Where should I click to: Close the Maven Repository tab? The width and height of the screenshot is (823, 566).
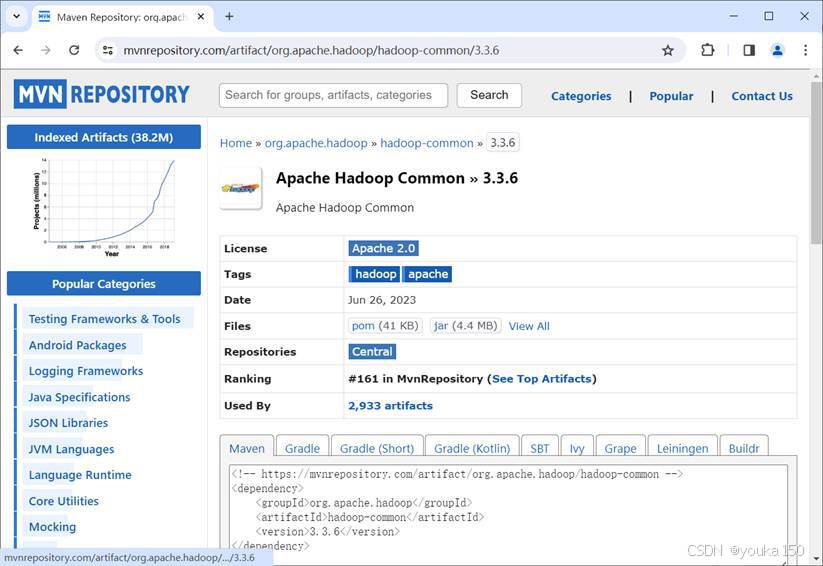[x=201, y=17]
